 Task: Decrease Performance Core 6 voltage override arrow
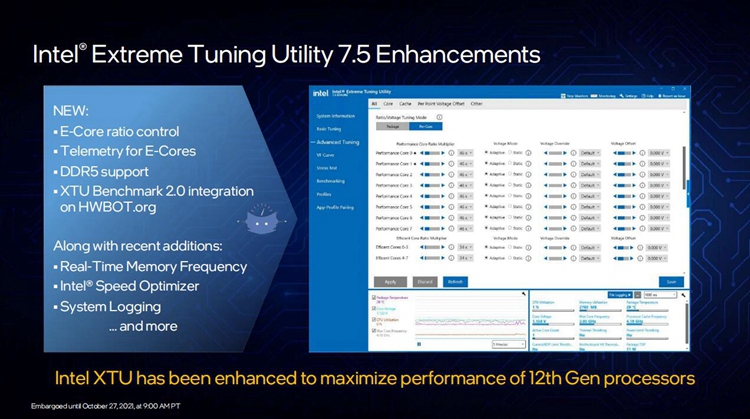click(x=546, y=218)
